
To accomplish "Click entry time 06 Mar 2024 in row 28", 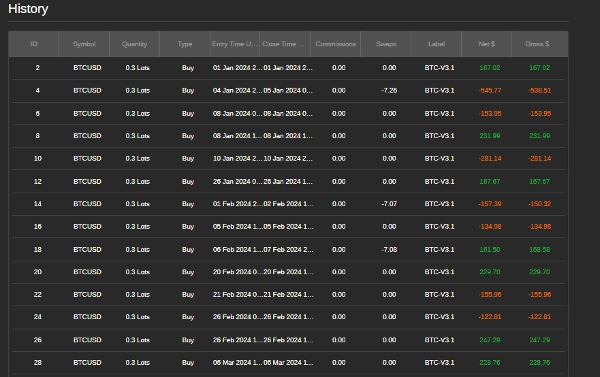I will tap(238, 362).
